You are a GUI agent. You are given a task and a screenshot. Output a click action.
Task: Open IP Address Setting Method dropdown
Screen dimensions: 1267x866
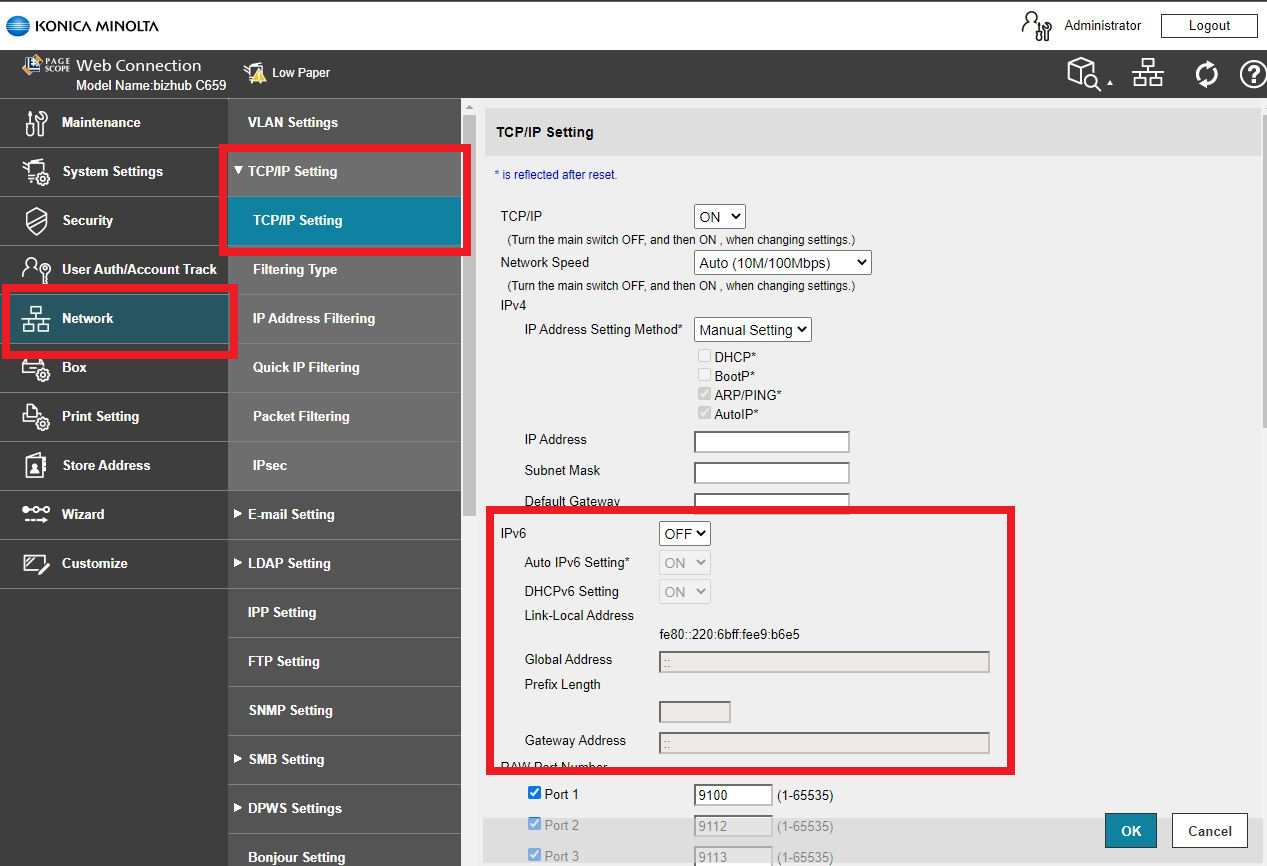click(x=752, y=330)
